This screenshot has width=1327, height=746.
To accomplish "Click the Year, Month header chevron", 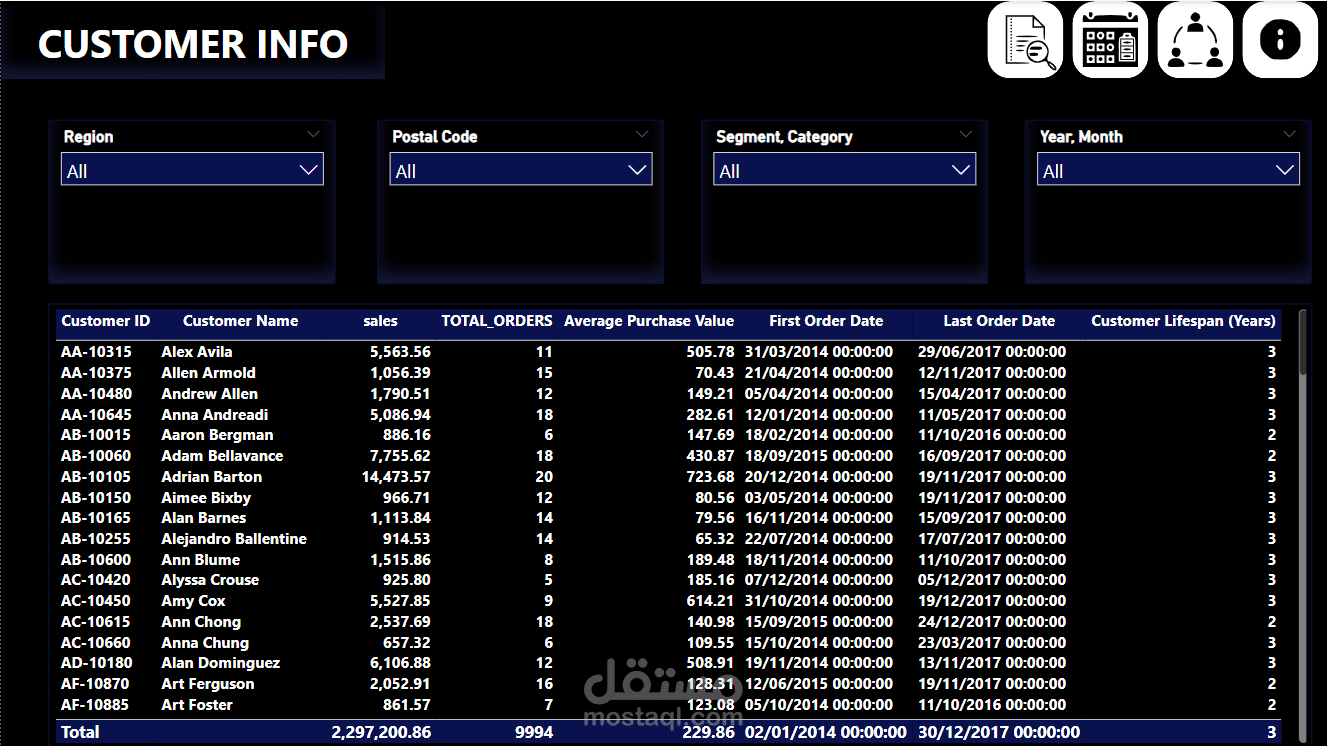I will click(1289, 134).
